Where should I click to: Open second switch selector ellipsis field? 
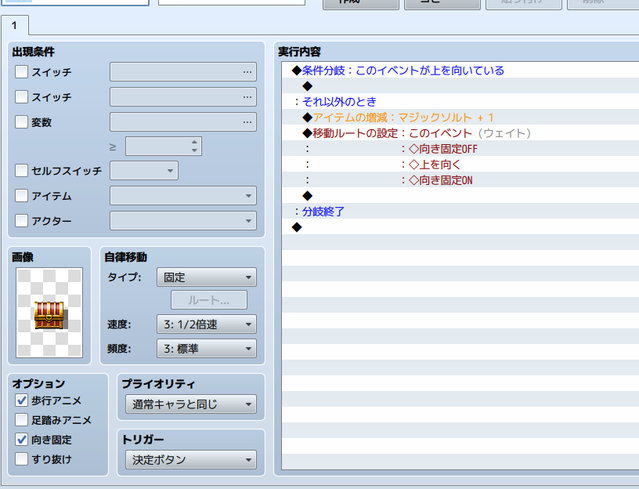[x=183, y=97]
